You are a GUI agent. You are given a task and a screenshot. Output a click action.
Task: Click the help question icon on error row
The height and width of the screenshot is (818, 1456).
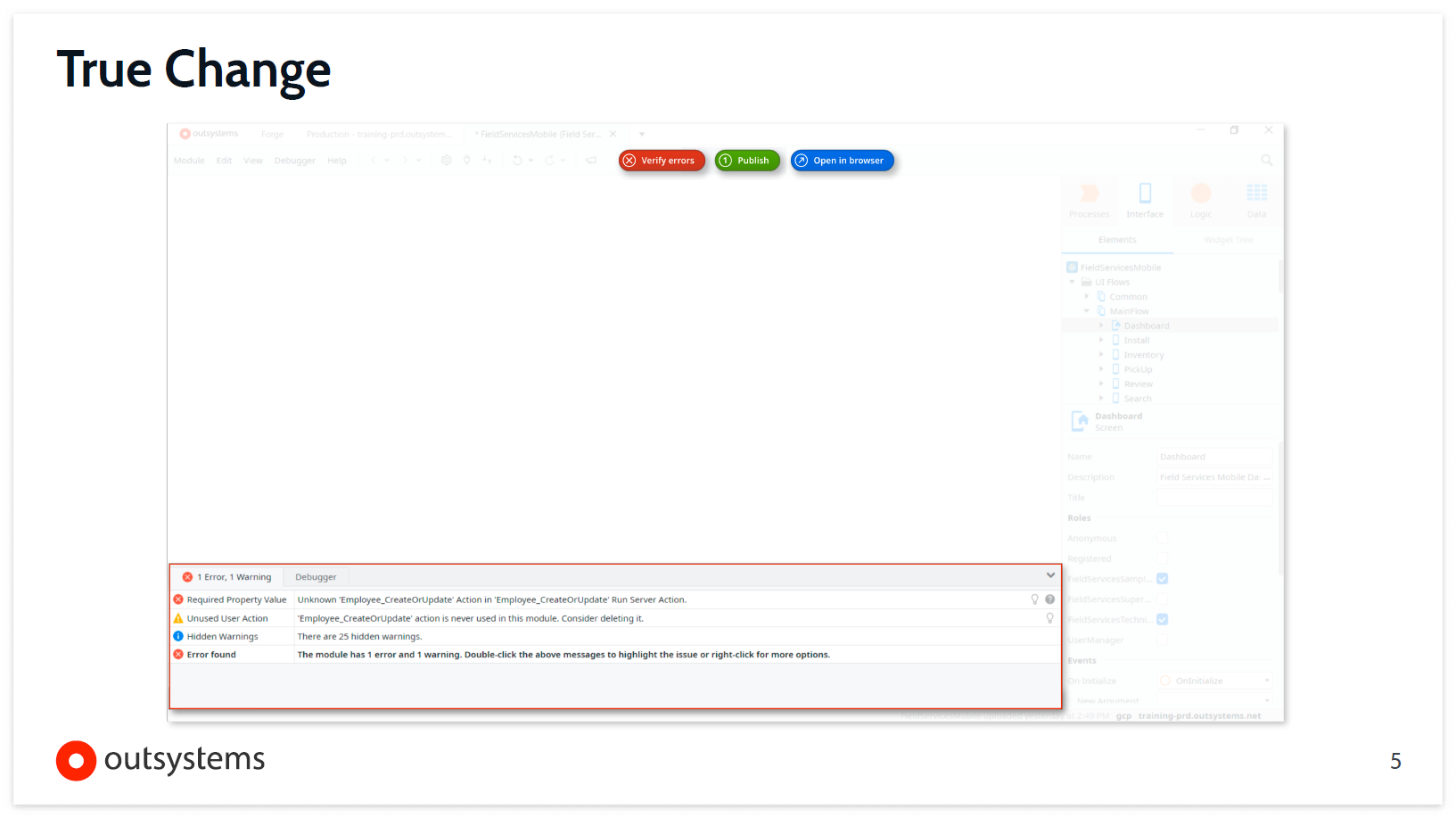(1050, 599)
